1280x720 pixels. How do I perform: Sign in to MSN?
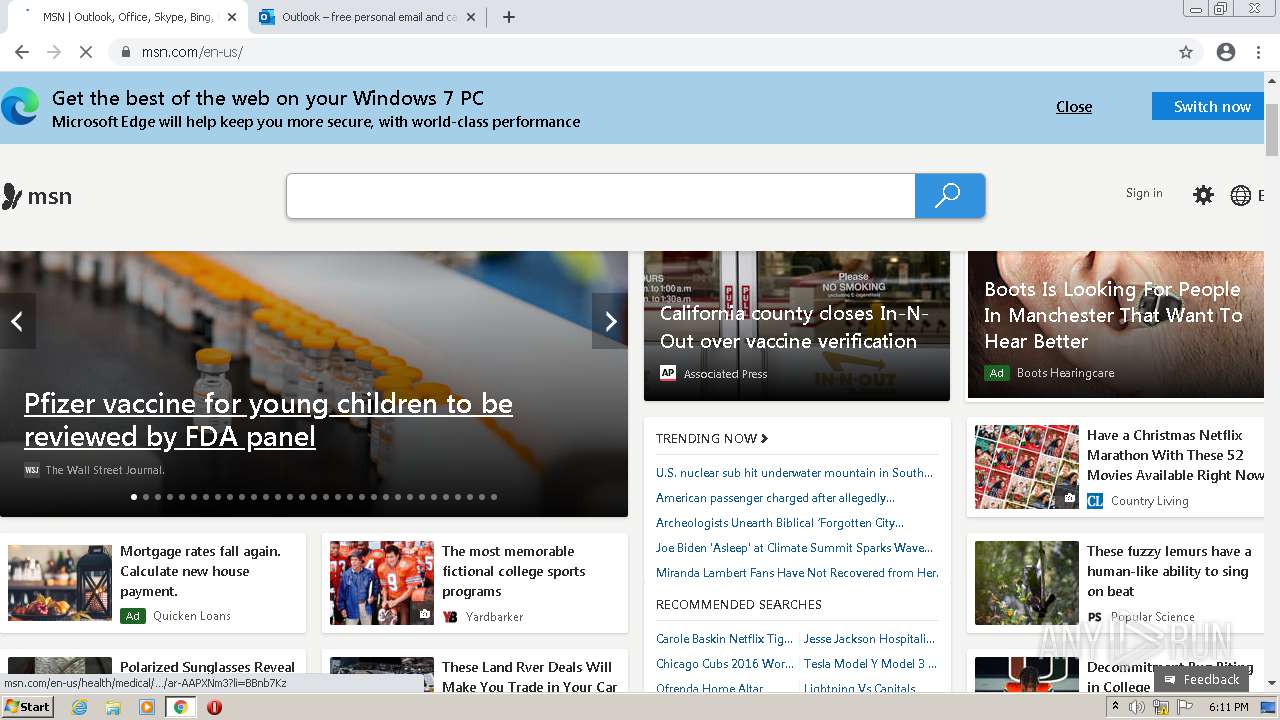(x=1144, y=193)
